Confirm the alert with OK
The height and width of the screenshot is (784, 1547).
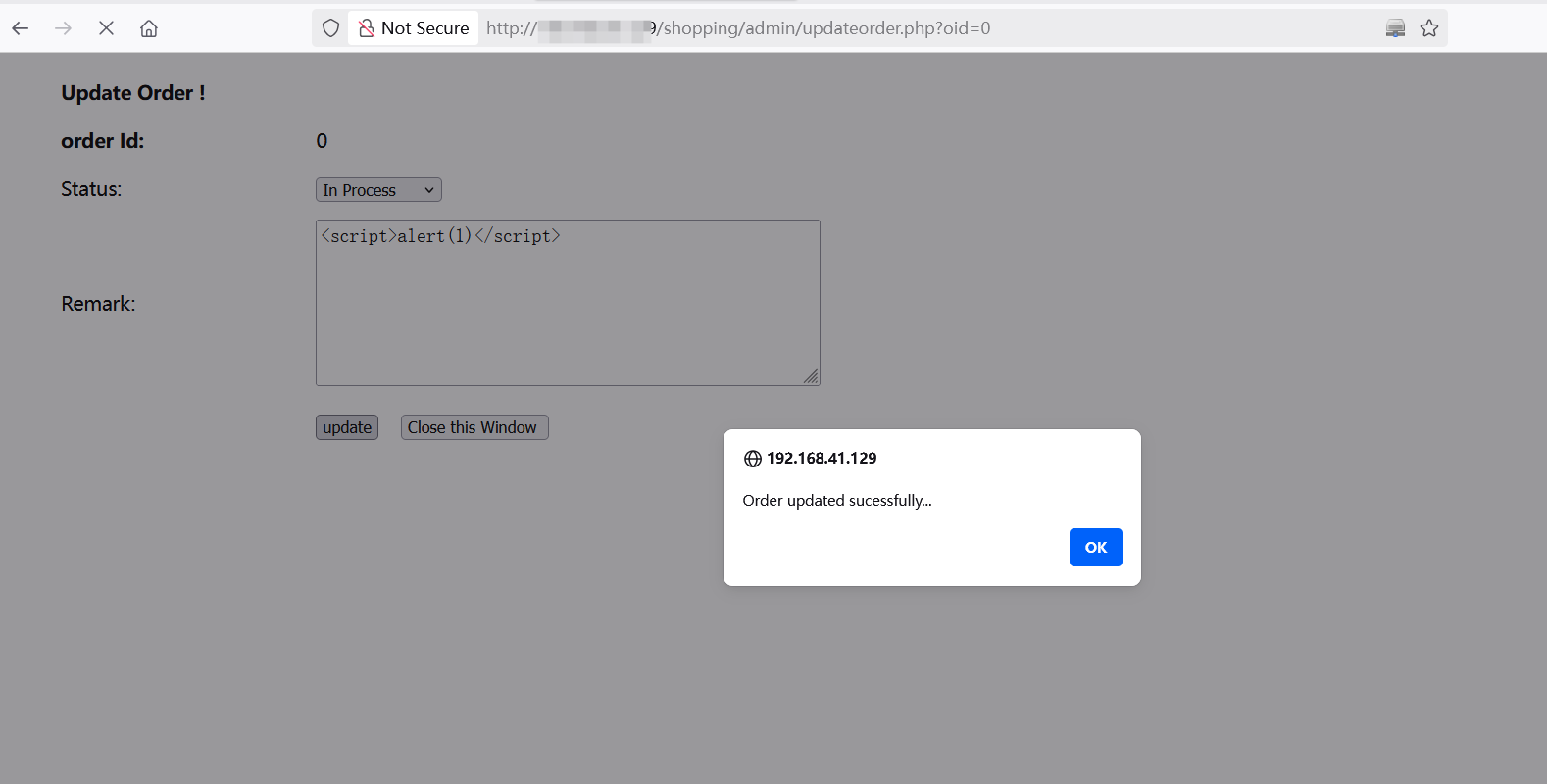(x=1095, y=547)
